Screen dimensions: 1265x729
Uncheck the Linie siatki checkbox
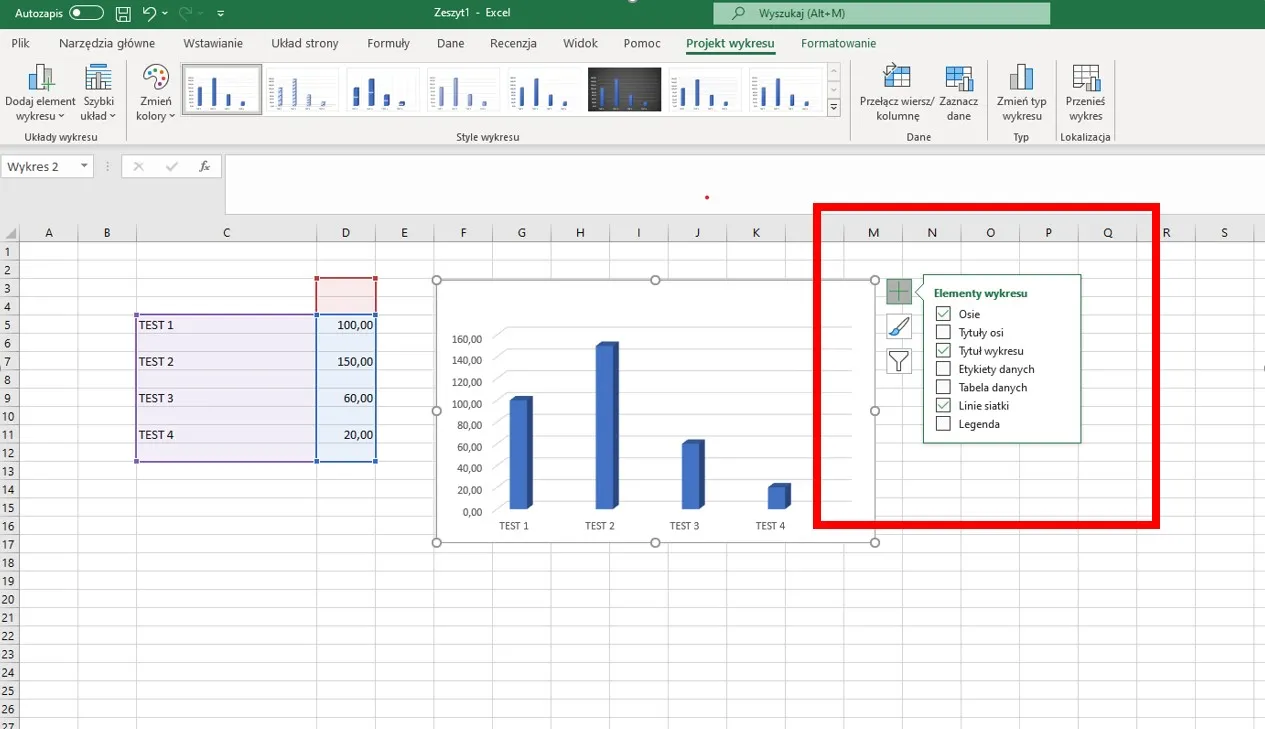click(x=943, y=406)
